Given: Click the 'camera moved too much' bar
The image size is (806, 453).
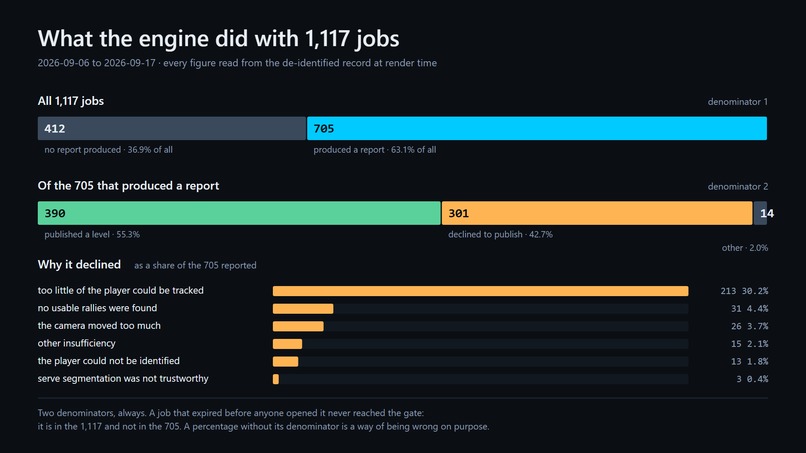Looking at the screenshot, I should click(x=298, y=326).
